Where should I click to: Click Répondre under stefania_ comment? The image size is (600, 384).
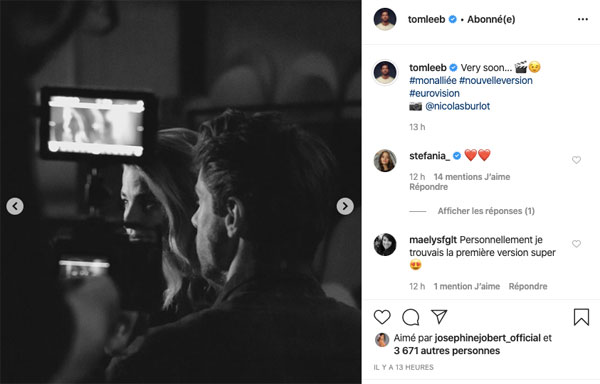[428, 187]
